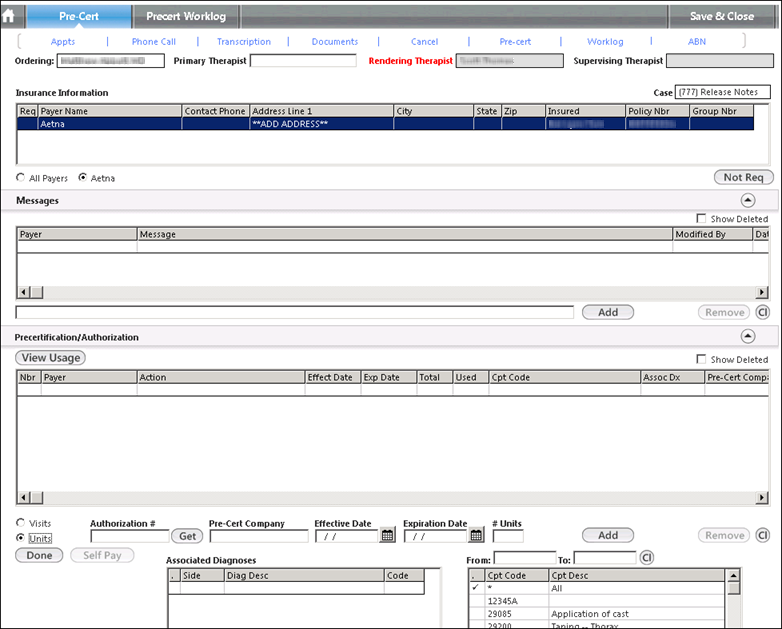Open the Effective Date calendar picker
Screen dimensions: 782x629
click(x=388, y=536)
